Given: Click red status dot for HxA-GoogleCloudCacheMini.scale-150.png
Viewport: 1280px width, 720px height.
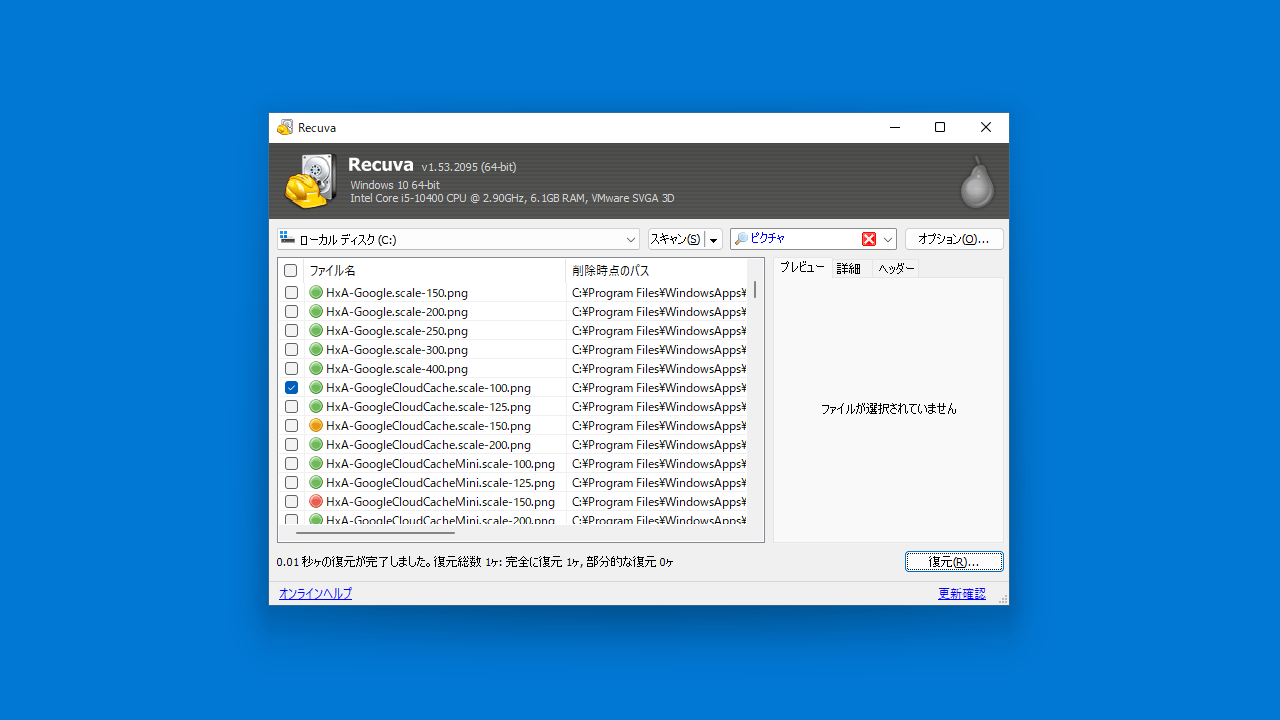Looking at the screenshot, I should pos(316,502).
